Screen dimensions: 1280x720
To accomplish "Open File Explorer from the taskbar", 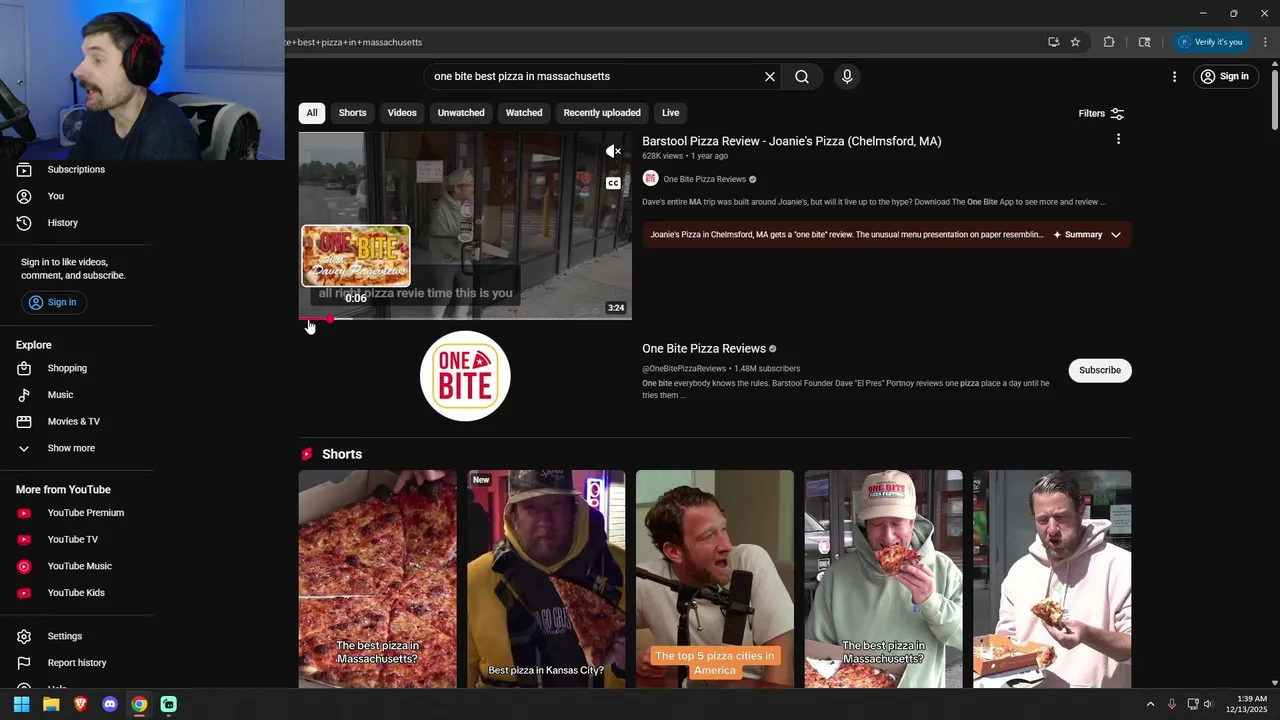I will pyautogui.click(x=51, y=704).
